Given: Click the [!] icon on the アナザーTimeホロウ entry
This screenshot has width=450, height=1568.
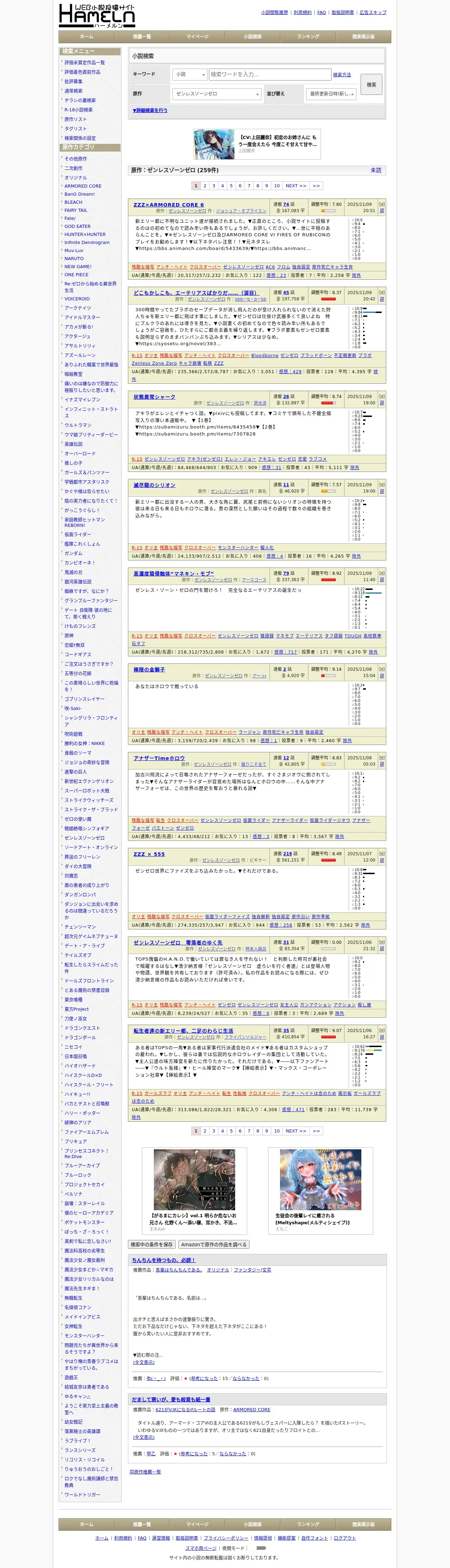Looking at the screenshot, I should pos(382,758).
